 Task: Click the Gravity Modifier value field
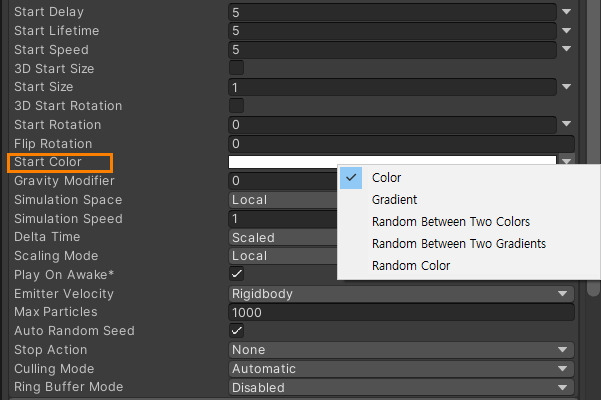[283, 180]
